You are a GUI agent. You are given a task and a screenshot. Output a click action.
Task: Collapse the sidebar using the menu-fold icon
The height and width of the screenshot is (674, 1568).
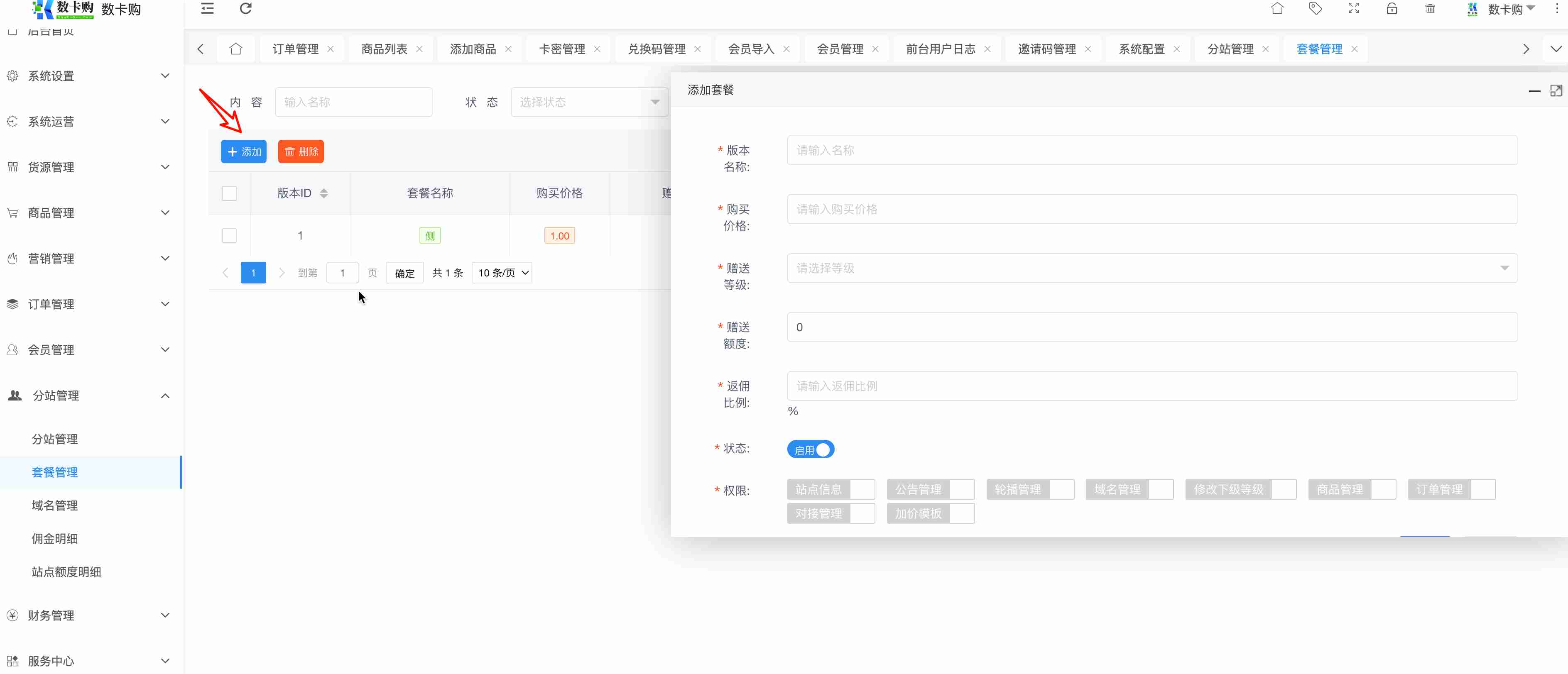click(x=207, y=9)
